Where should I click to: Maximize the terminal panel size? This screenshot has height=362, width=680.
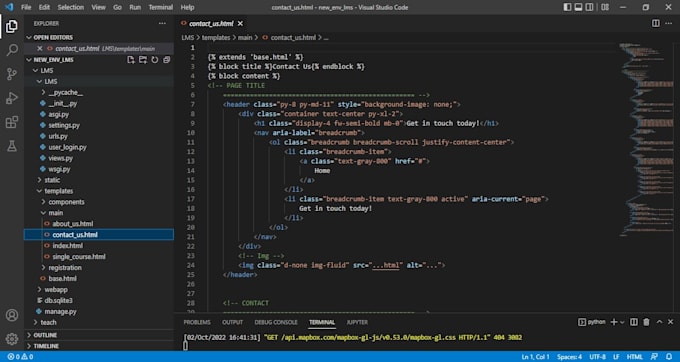click(659, 322)
